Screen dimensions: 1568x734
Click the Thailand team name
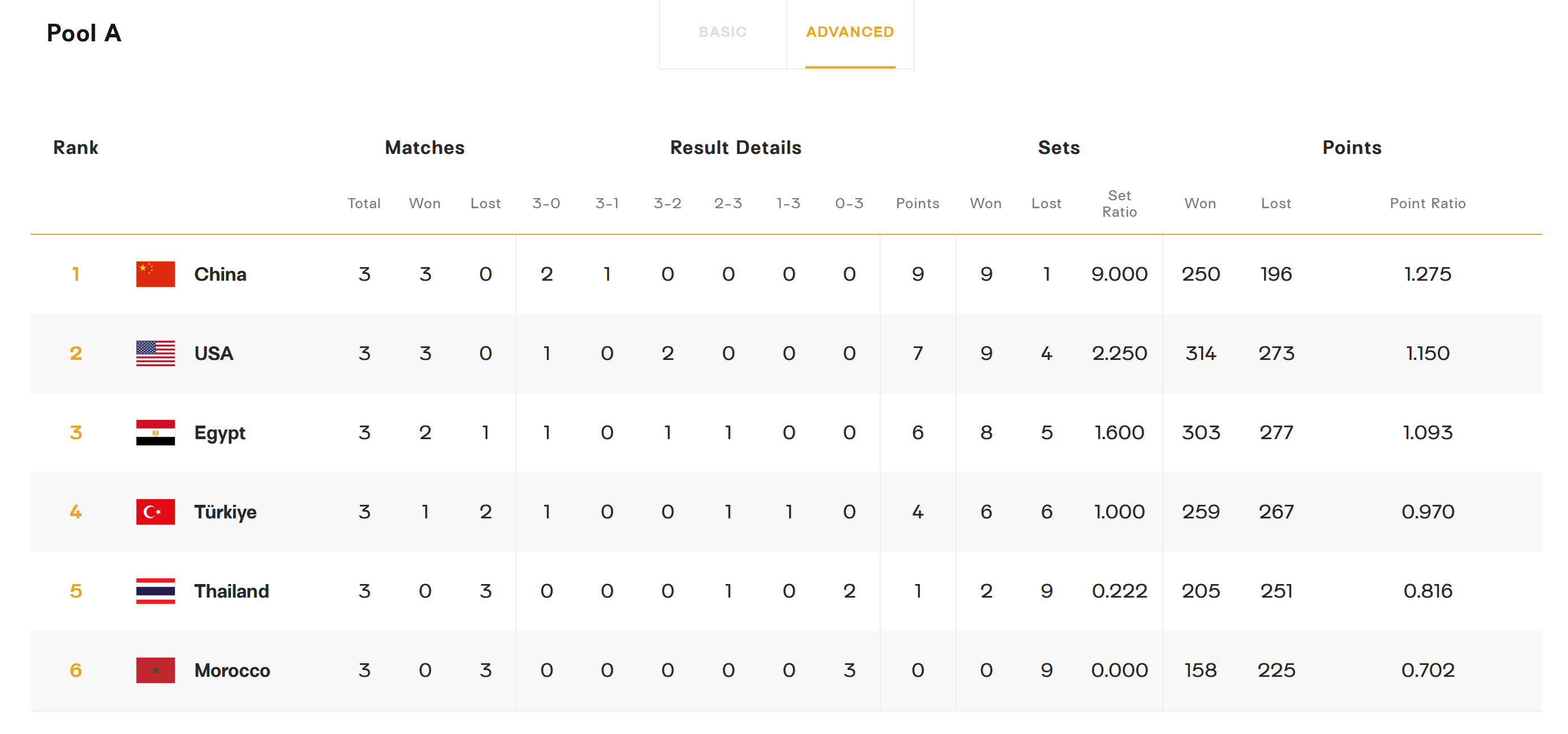pos(232,591)
